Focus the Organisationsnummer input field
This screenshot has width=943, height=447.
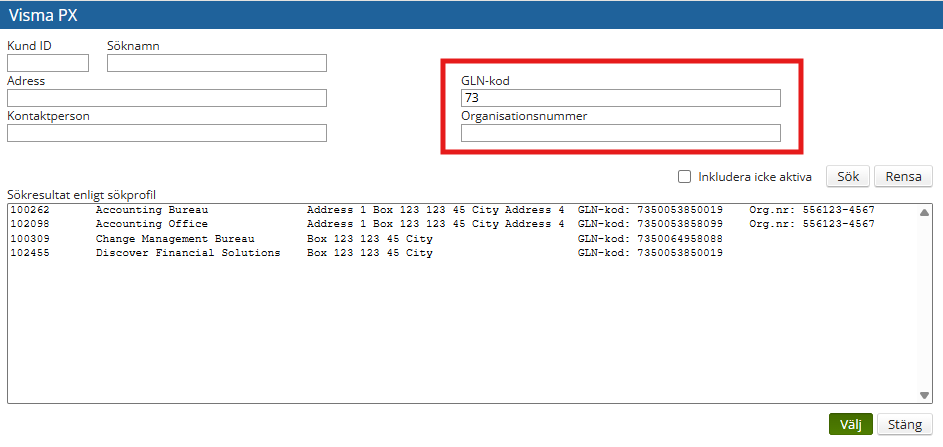coord(621,133)
